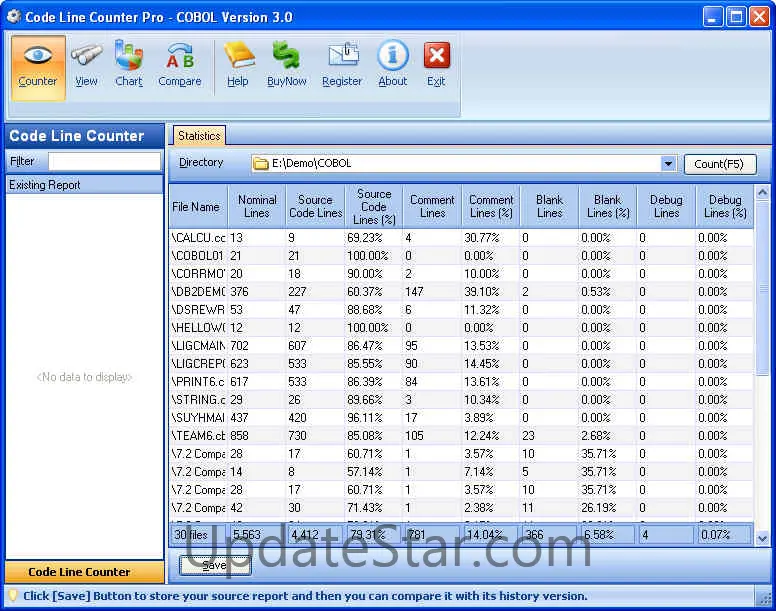Click the 30 files total cell

click(197, 535)
